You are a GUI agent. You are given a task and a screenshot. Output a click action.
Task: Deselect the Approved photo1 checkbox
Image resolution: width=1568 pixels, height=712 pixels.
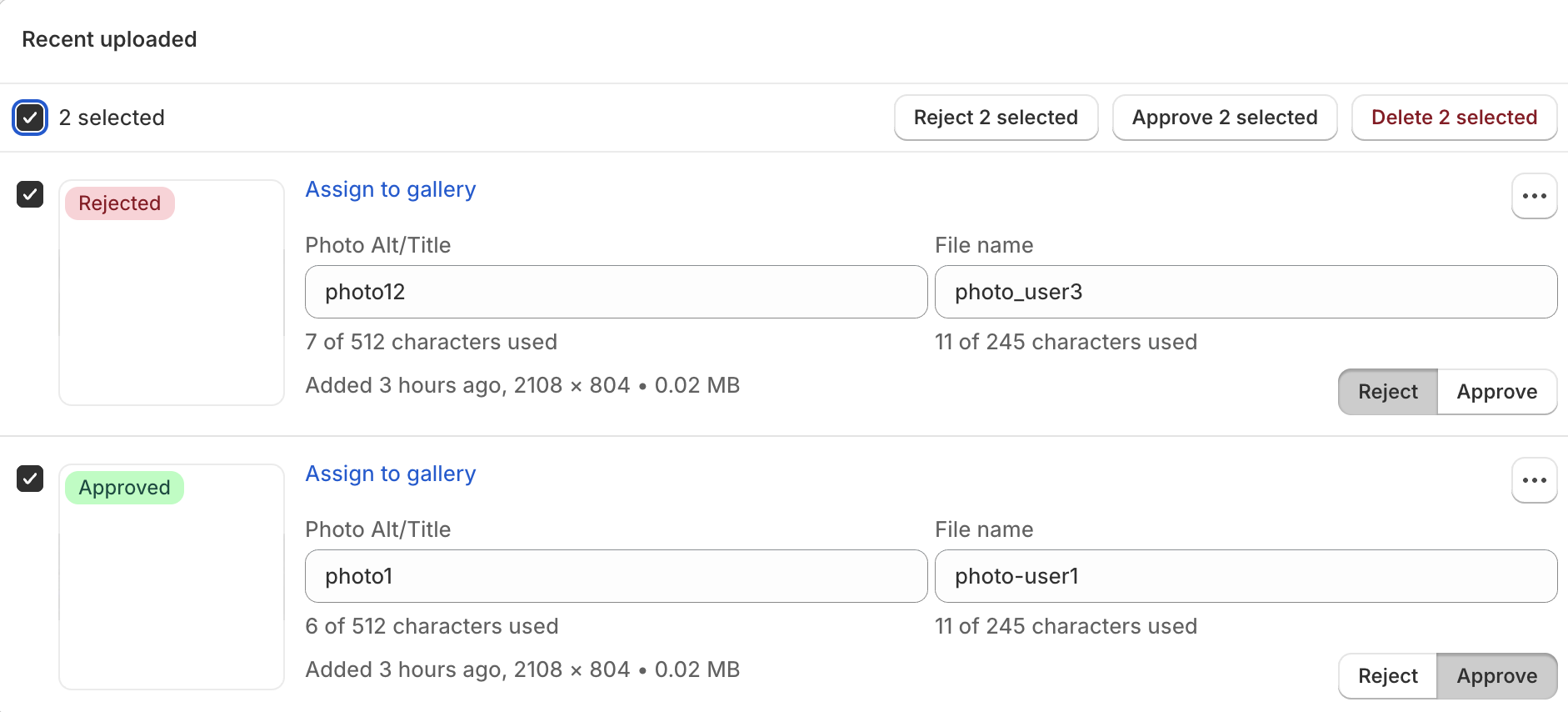[x=30, y=479]
